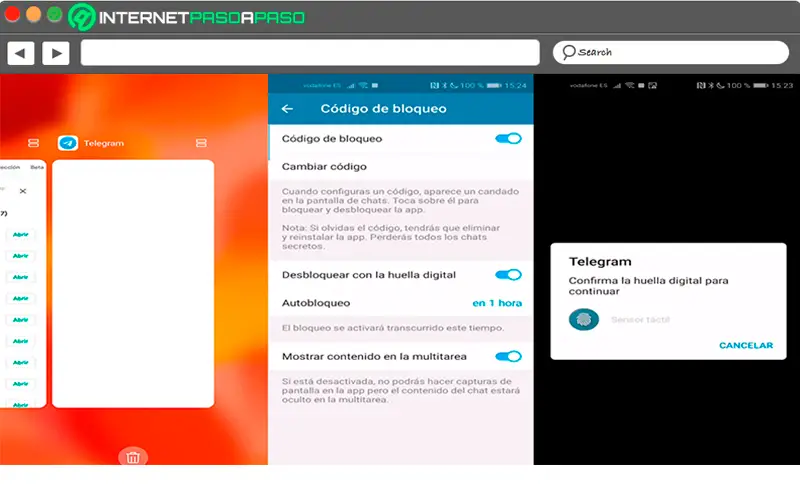The image size is (800, 500).
Task: Click the 'Nota: Si olvidas el código' paragraph
Action: pos(391,237)
